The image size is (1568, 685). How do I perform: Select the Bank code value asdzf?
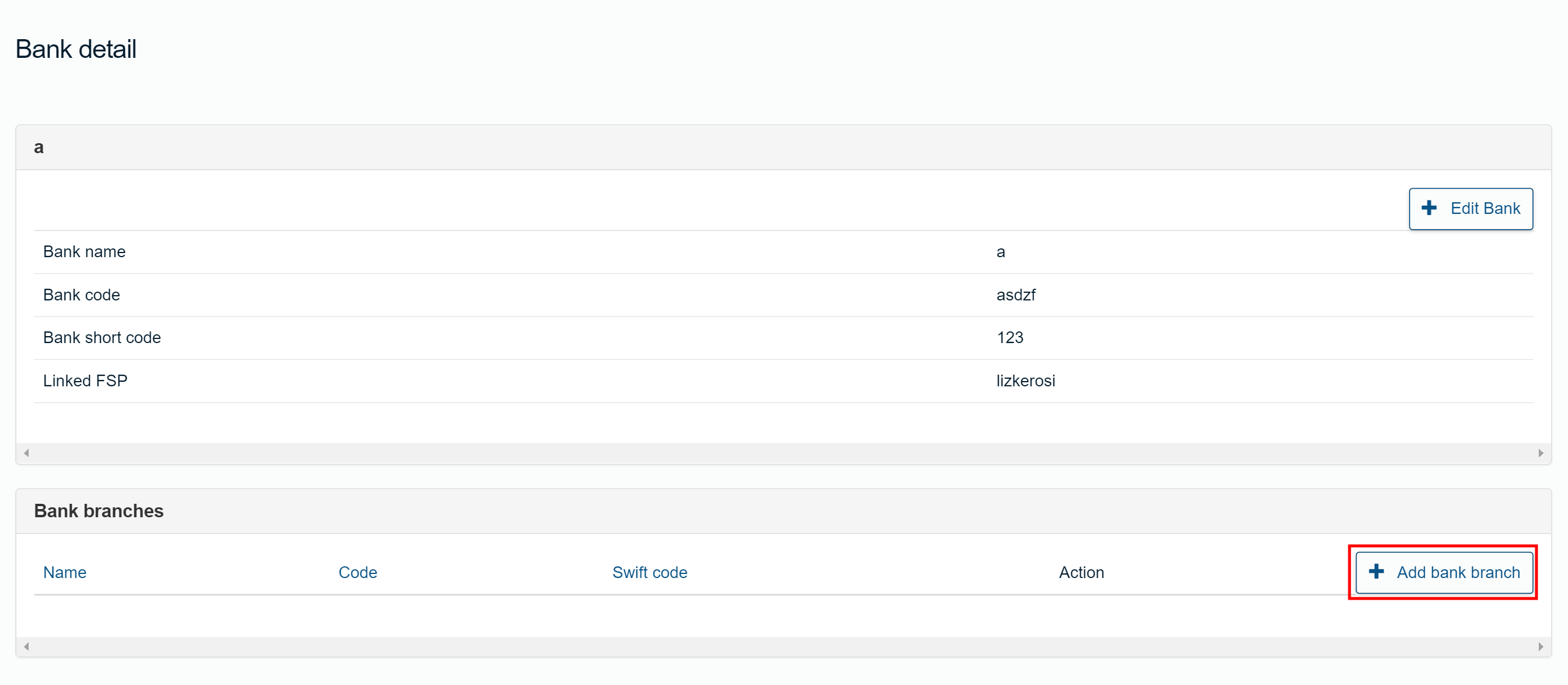click(x=1015, y=295)
